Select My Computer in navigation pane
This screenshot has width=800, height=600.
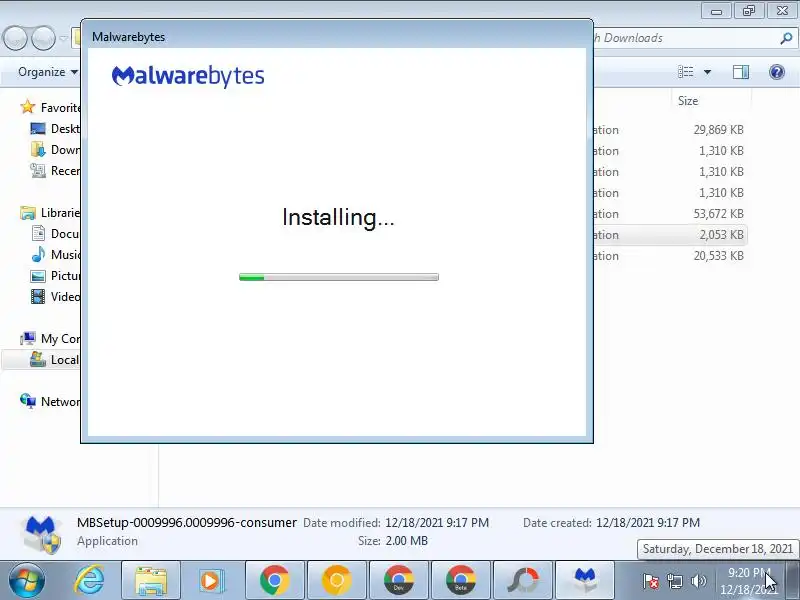[50, 338]
